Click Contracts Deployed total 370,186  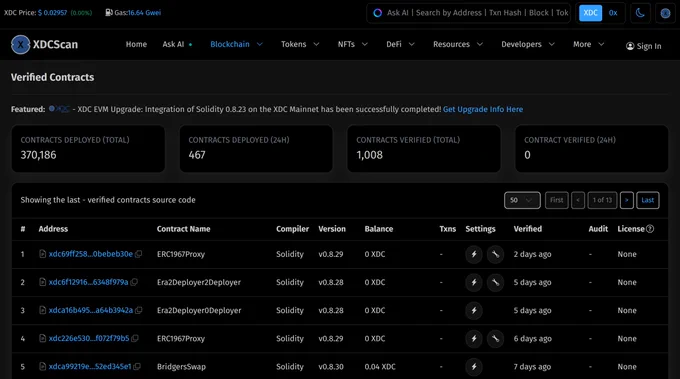(x=38, y=155)
